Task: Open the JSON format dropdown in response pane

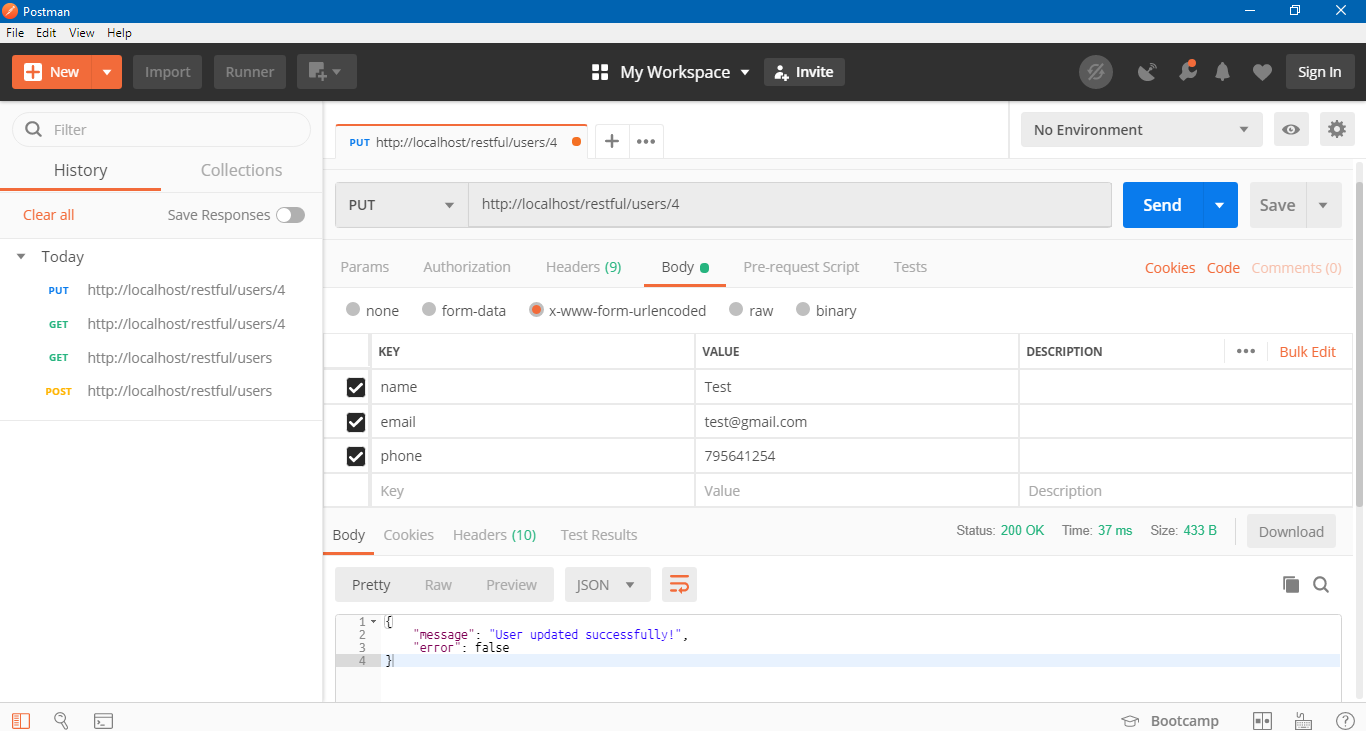Action: [x=607, y=584]
